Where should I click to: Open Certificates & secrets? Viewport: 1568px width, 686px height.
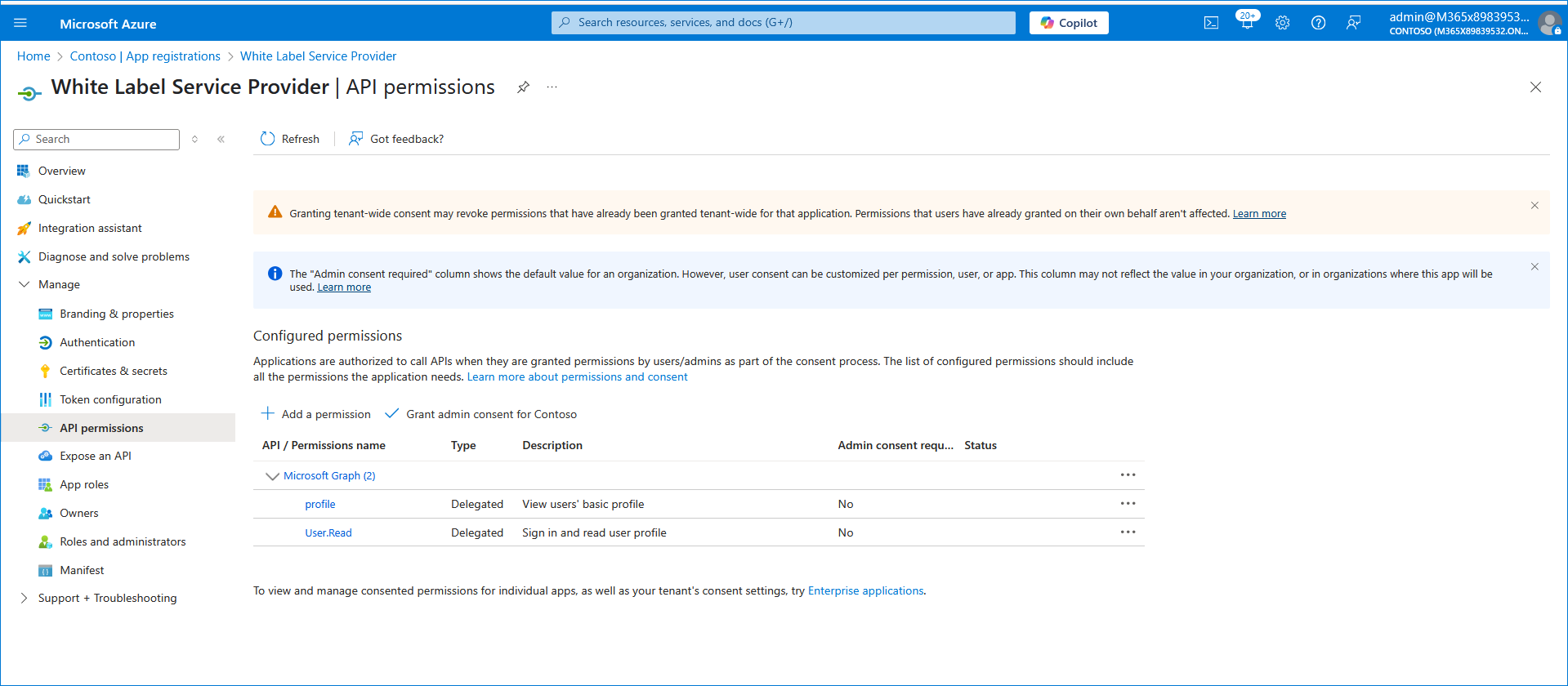coord(113,371)
